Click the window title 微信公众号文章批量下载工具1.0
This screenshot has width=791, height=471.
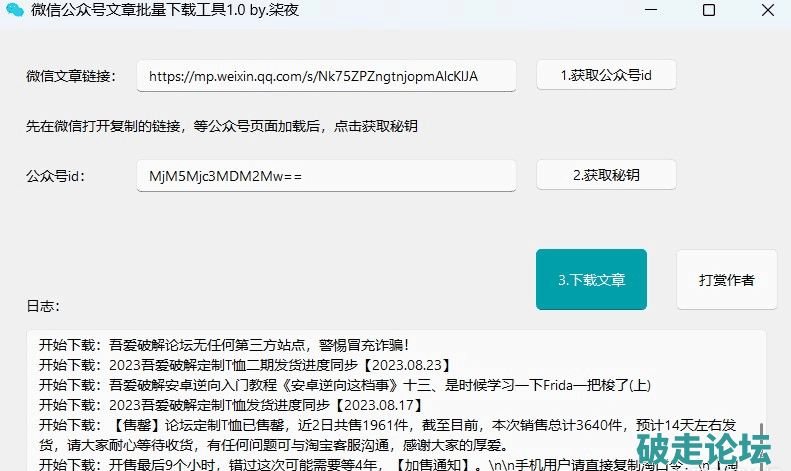[165, 11]
